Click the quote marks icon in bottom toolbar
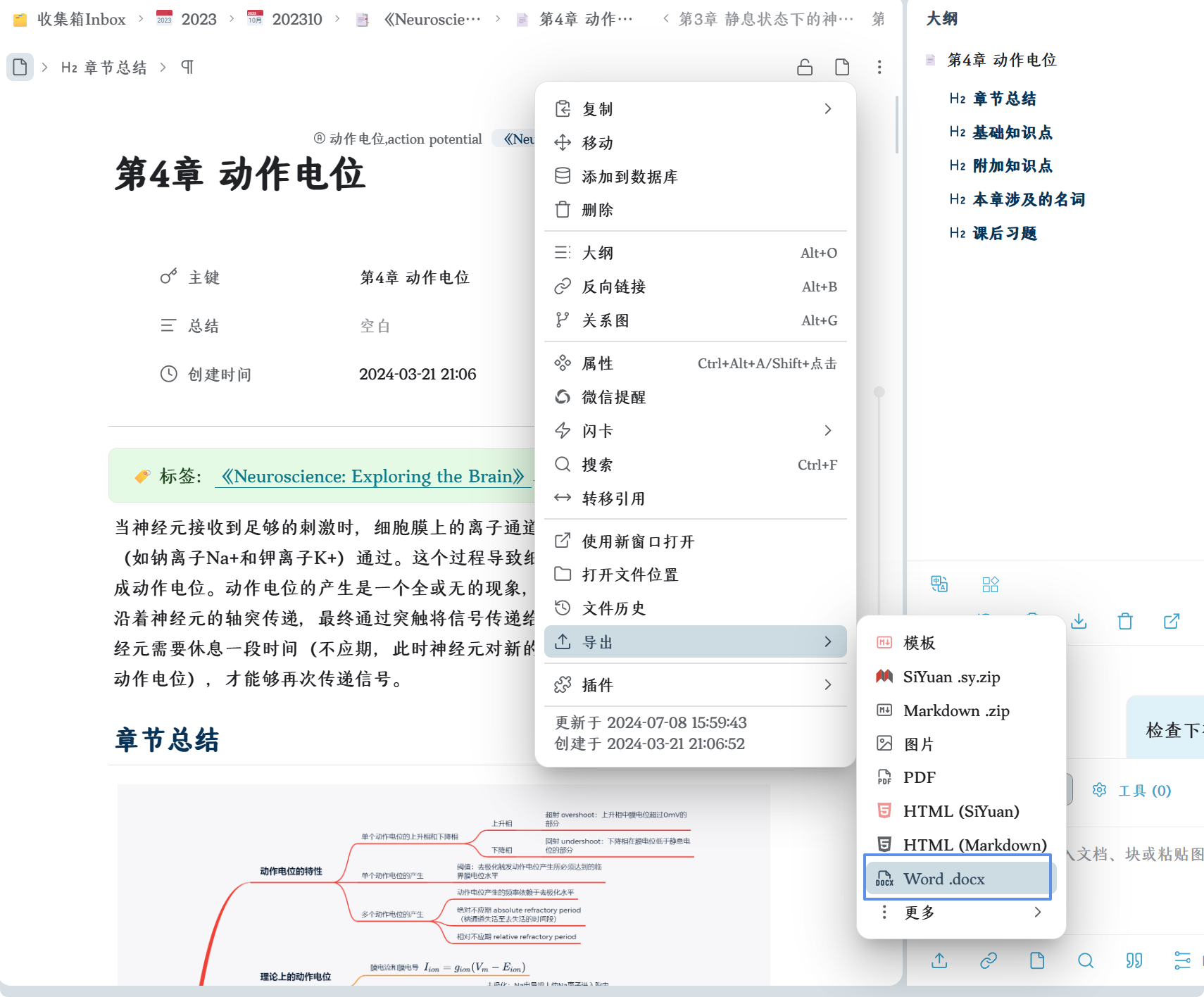 pyautogui.click(x=1134, y=960)
